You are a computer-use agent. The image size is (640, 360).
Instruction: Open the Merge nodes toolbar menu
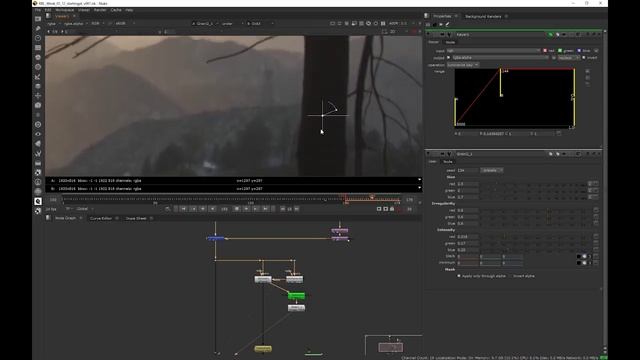pyautogui.click(x=38, y=86)
